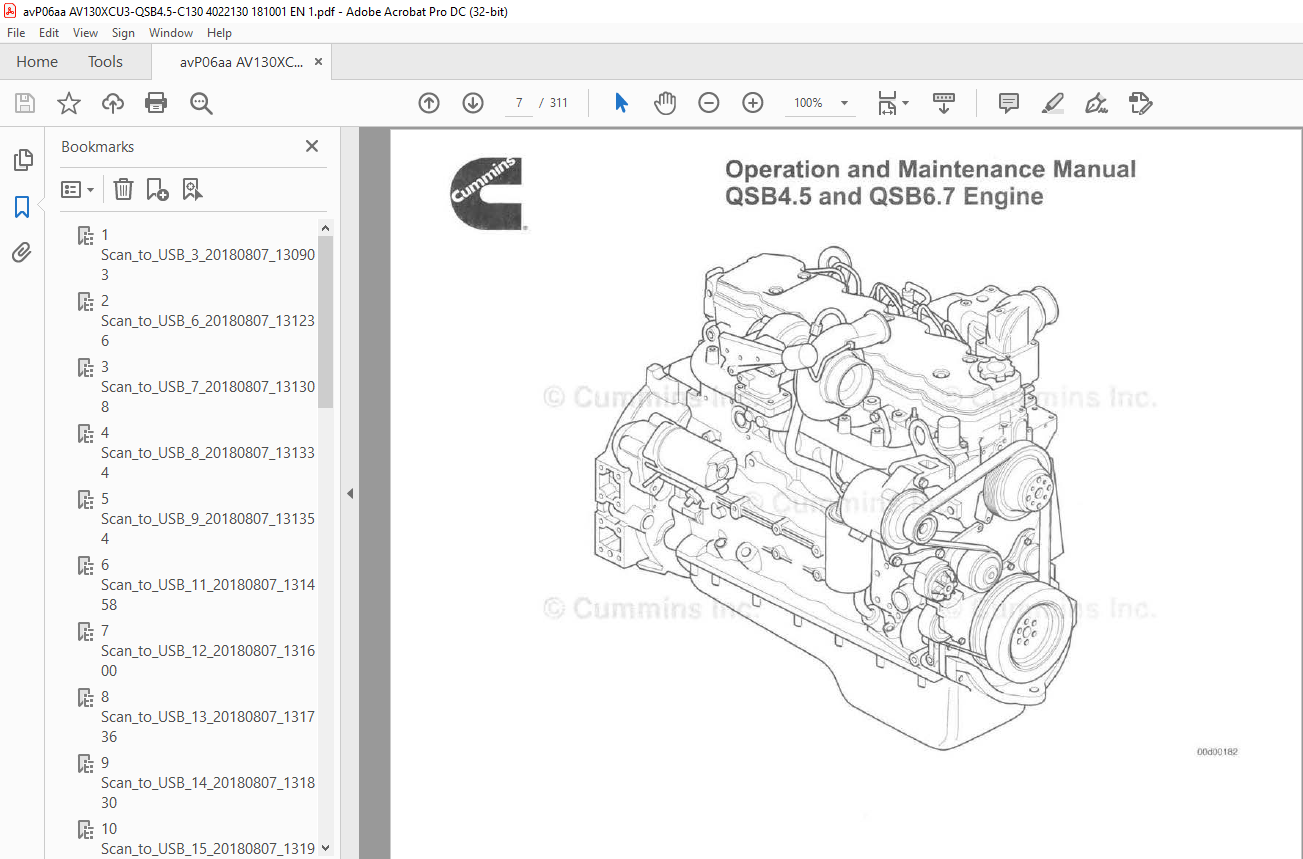1303x859 pixels.
Task: Open the View menu
Action: [86, 33]
